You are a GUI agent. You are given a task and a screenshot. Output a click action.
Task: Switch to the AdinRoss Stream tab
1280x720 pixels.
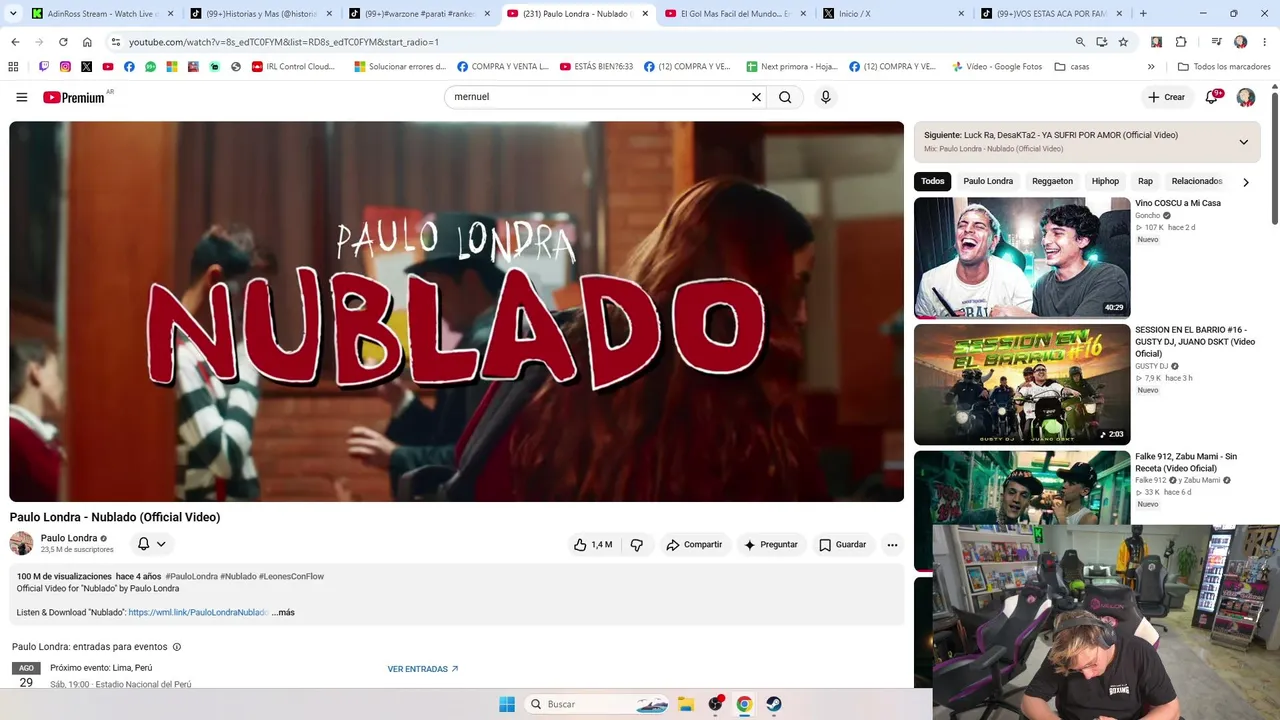click(102, 14)
